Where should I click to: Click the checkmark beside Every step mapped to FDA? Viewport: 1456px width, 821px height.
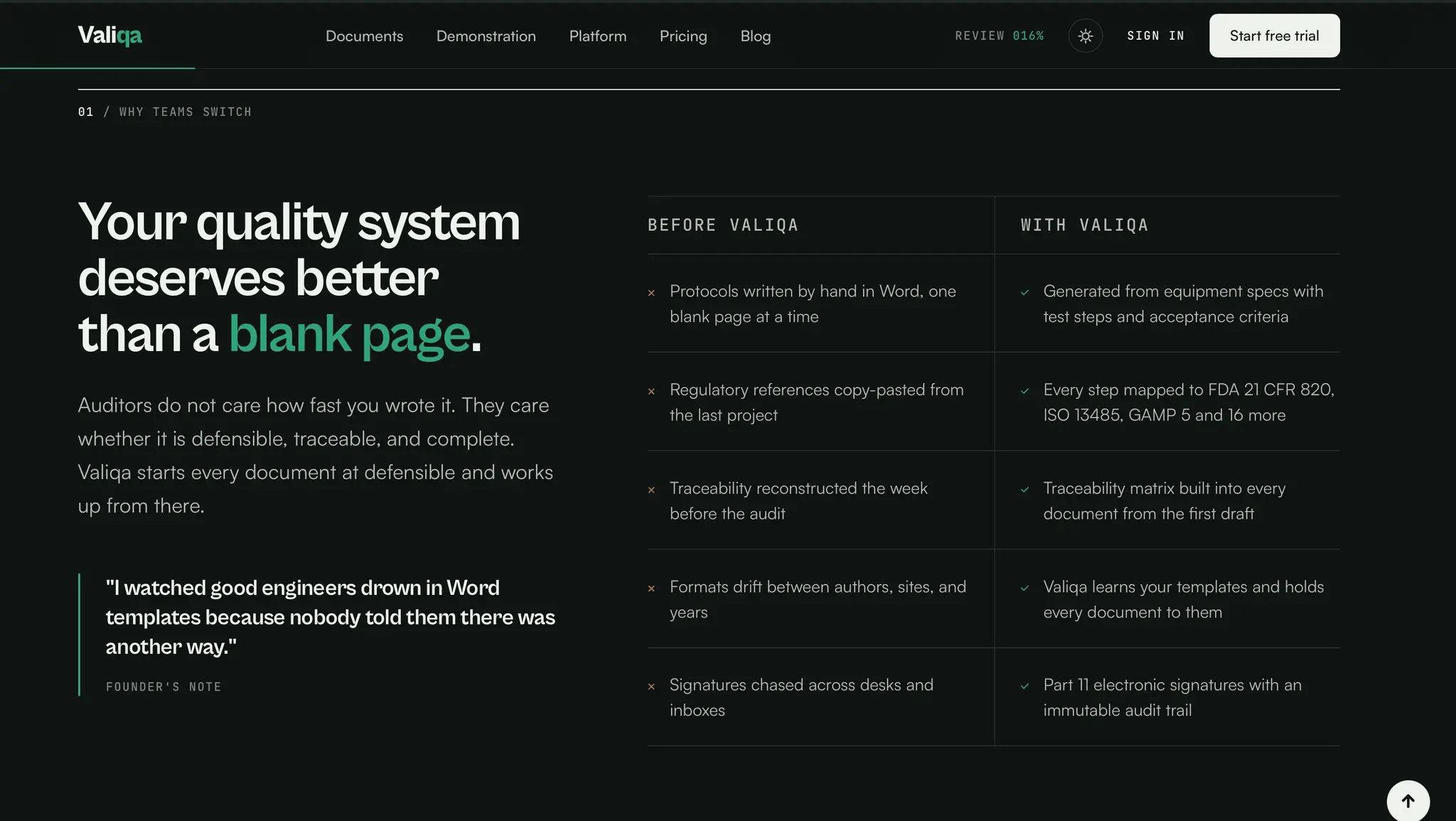coord(1025,391)
